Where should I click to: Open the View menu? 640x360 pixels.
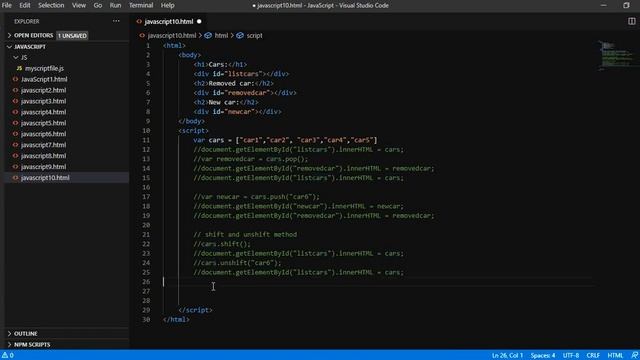(x=79, y=5)
